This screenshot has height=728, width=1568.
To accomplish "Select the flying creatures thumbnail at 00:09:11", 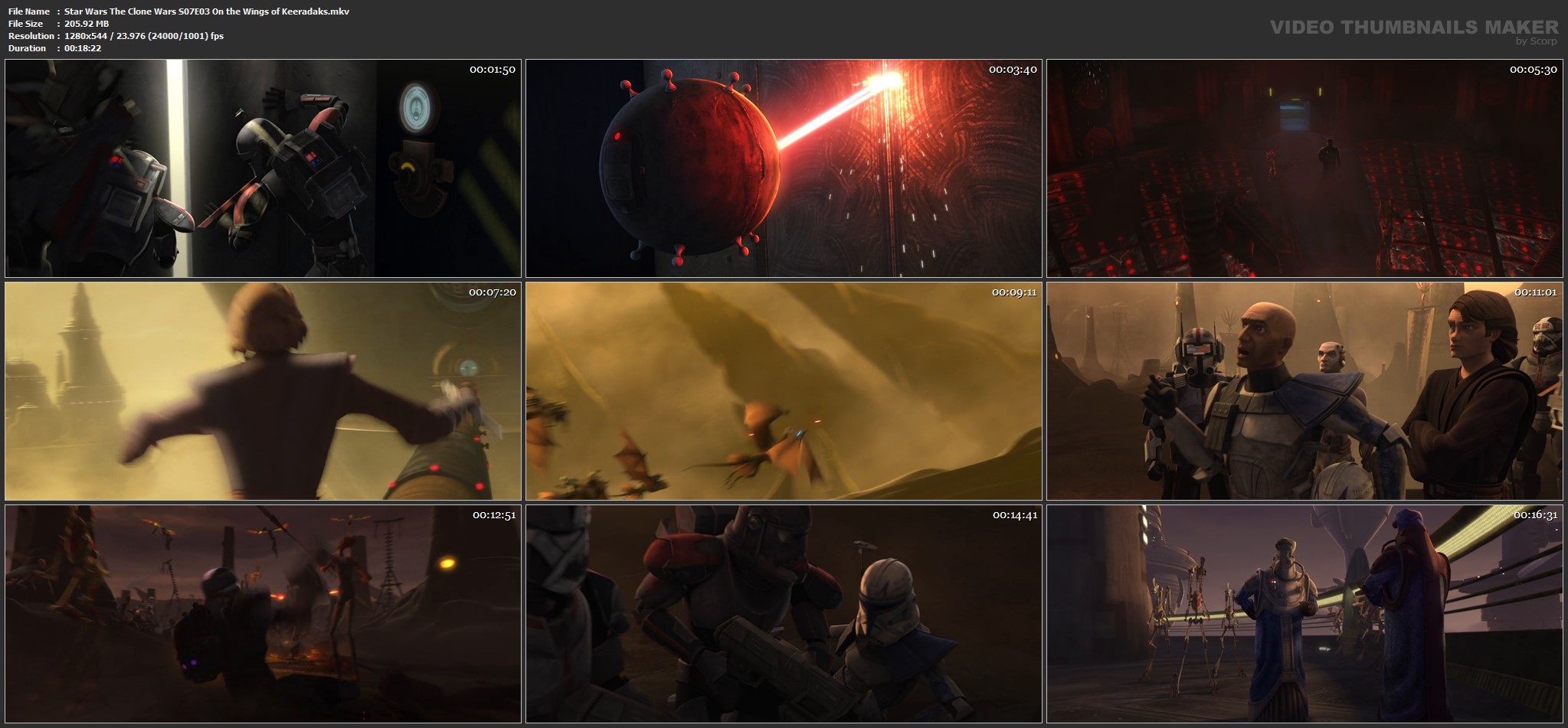I will coord(784,391).
